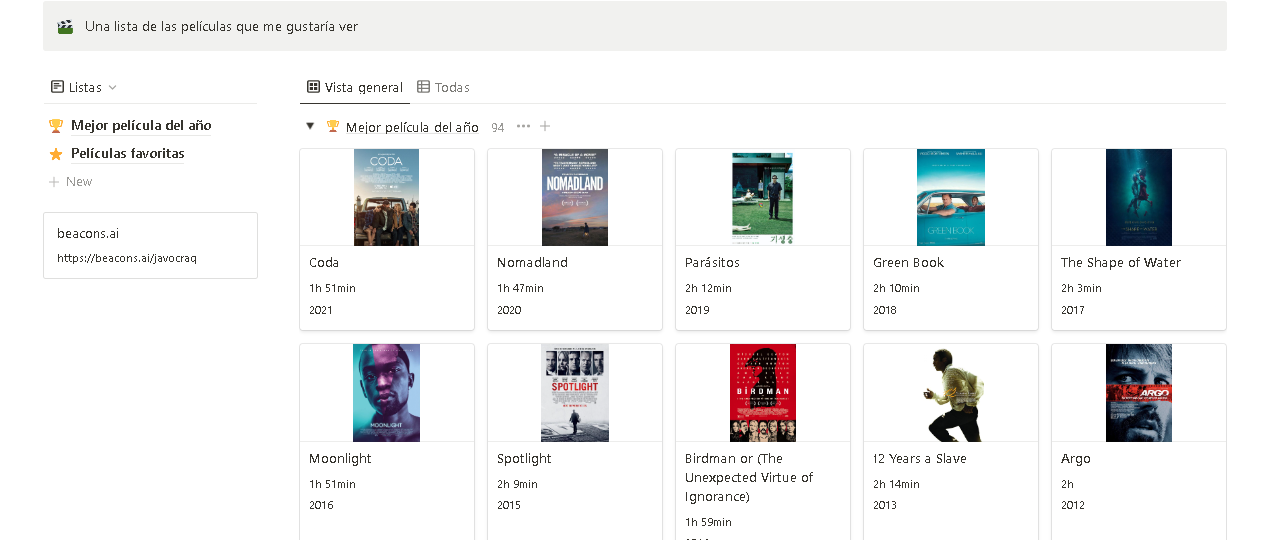
Task: Open the Green Book movie poster
Action: [951, 197]
